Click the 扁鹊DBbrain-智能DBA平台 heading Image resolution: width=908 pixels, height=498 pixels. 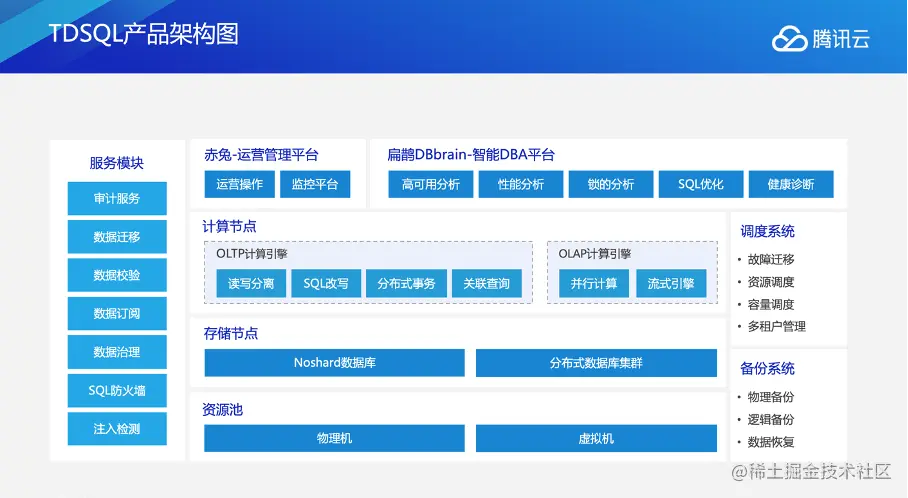pyautogui.click(x=471, y=155)
